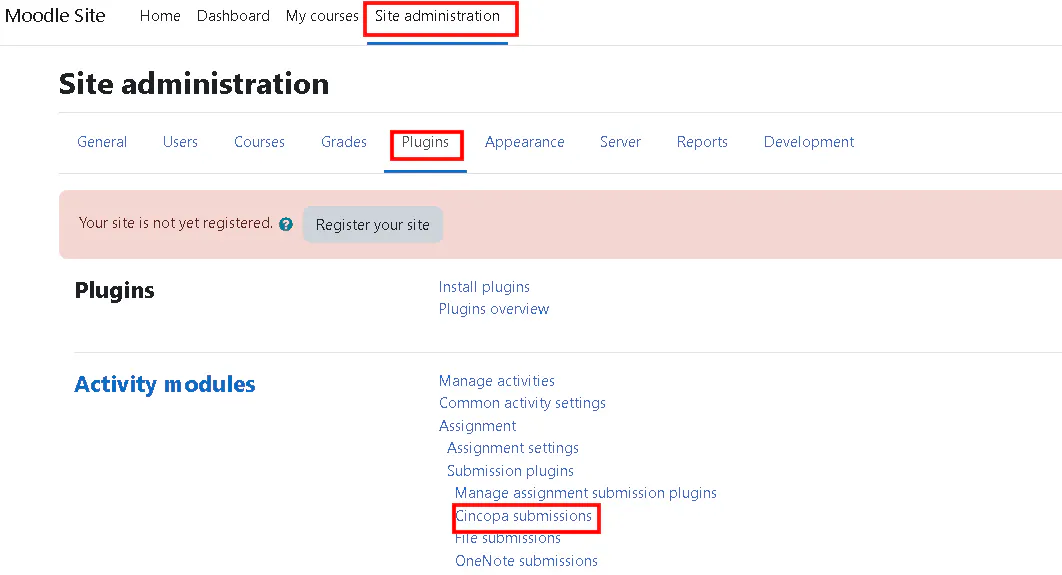Screen dimensions: 1062x575
Task: Open the OneNote submissions link
Action: click(x=526, y=561)
